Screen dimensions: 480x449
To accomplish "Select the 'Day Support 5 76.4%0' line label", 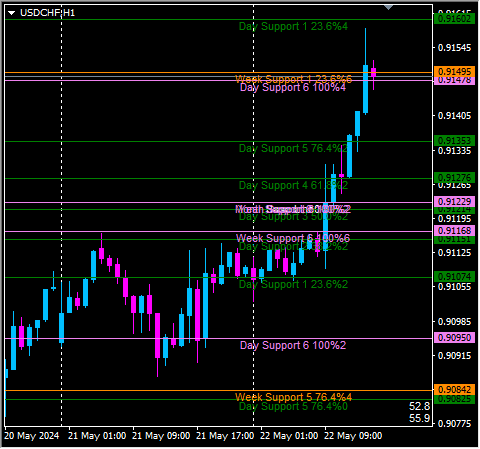I will point(293,406).
